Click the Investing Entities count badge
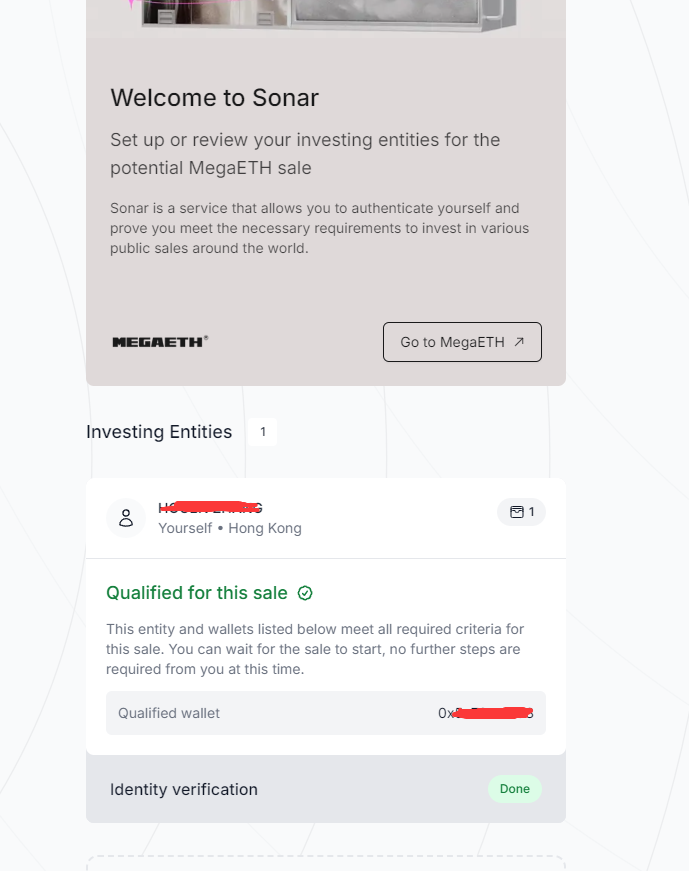This screenshot has height=871, width=689. tap(263, 432)
